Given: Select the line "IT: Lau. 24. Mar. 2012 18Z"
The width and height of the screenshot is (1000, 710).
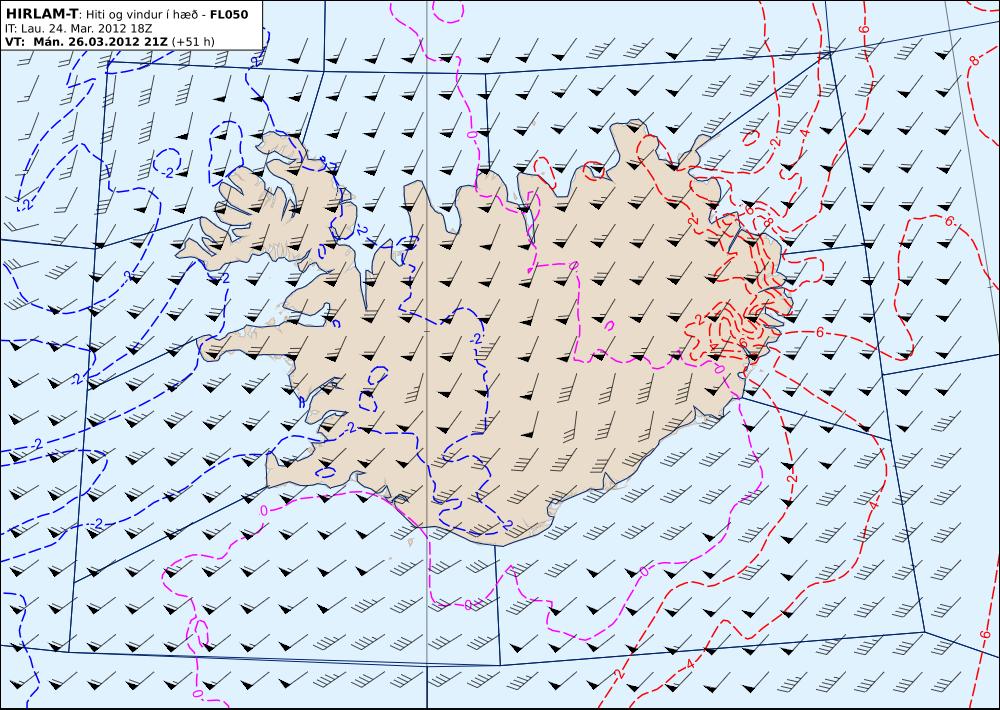Looking at the screenshot, I should click(x=78, y=29).
